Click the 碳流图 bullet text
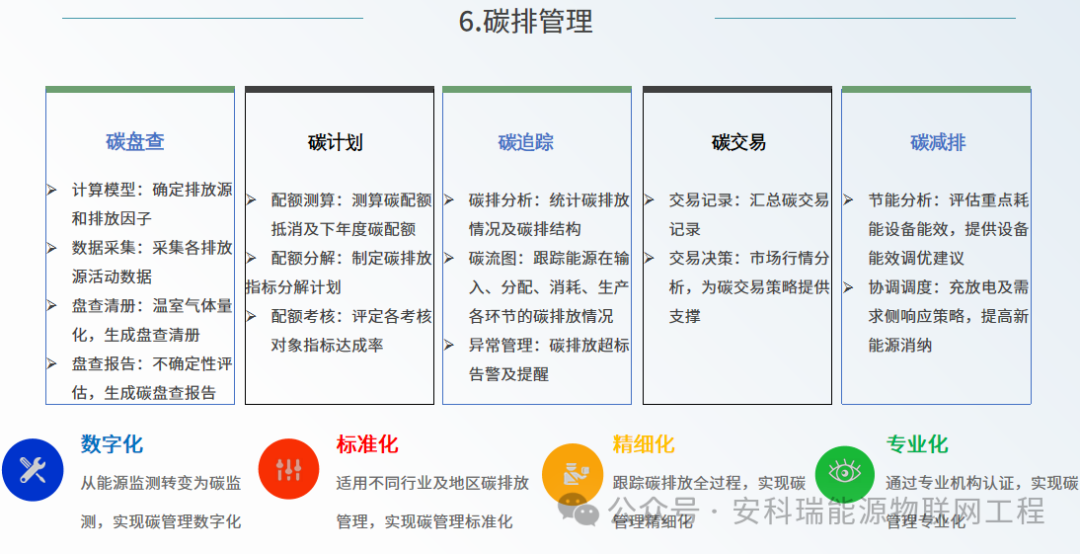The image size is (1080, 554). point(549,287)
